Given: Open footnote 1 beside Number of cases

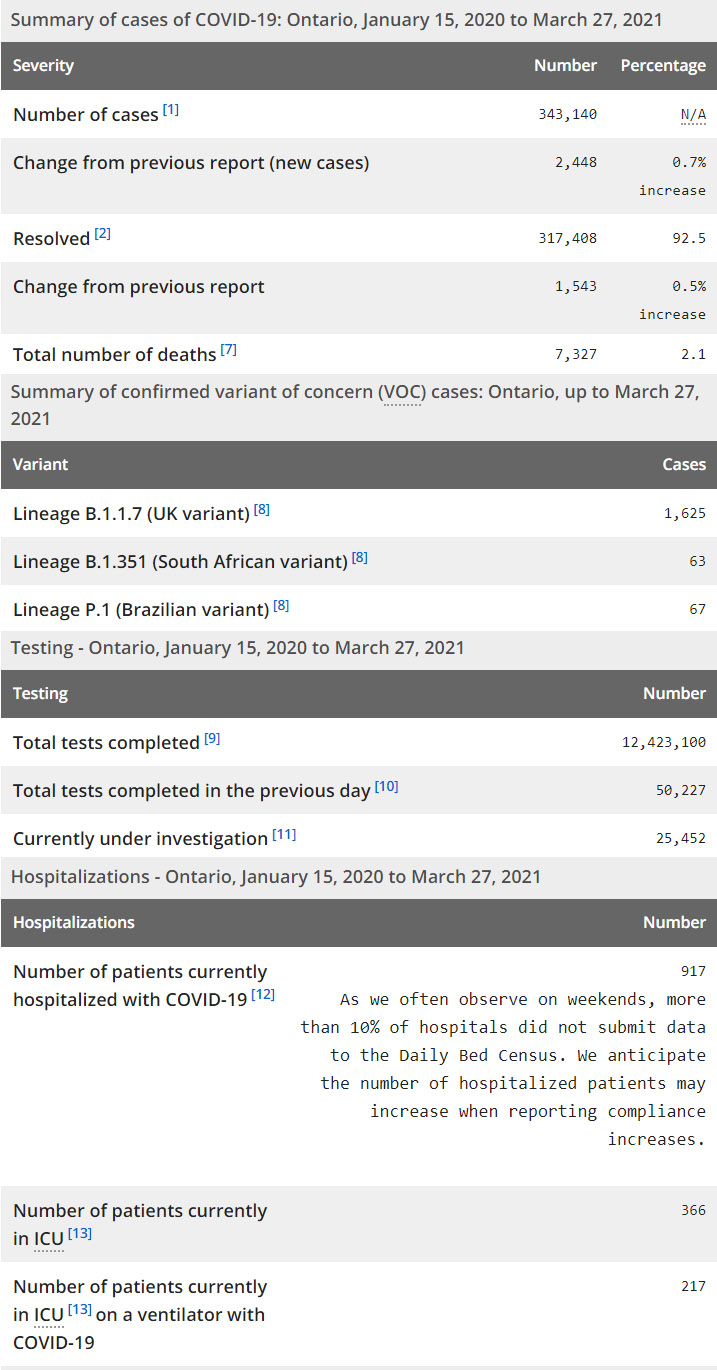Looking at the screenshot, I should [x=171, y=110].
